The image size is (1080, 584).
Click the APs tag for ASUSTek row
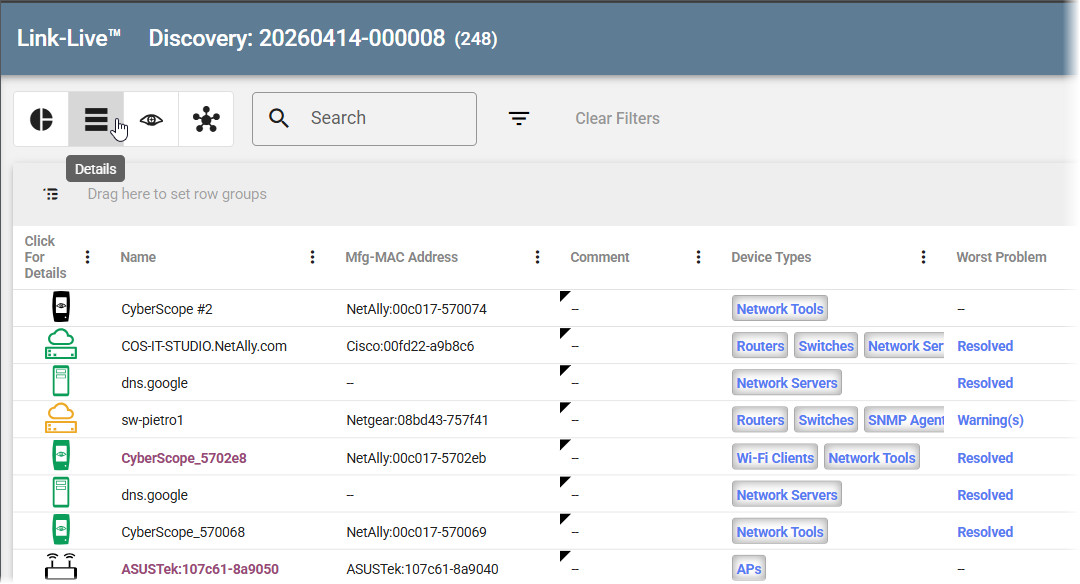749,569
